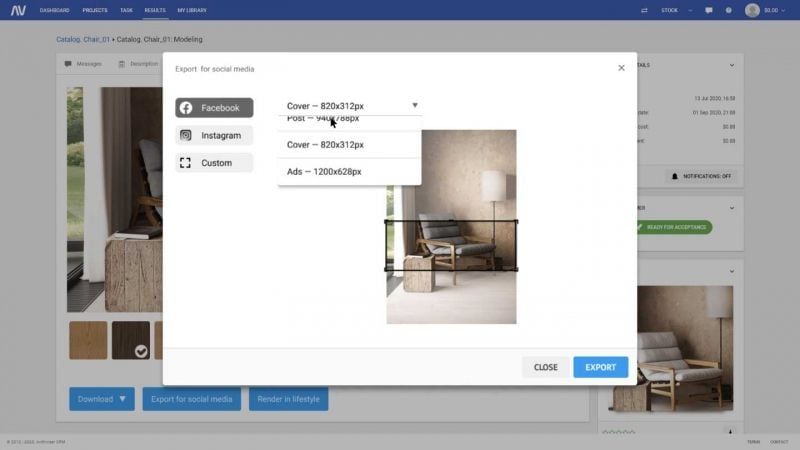Choose the Custom size option
The height and width of the screenshot is (450, 800).
coord(214,163)
